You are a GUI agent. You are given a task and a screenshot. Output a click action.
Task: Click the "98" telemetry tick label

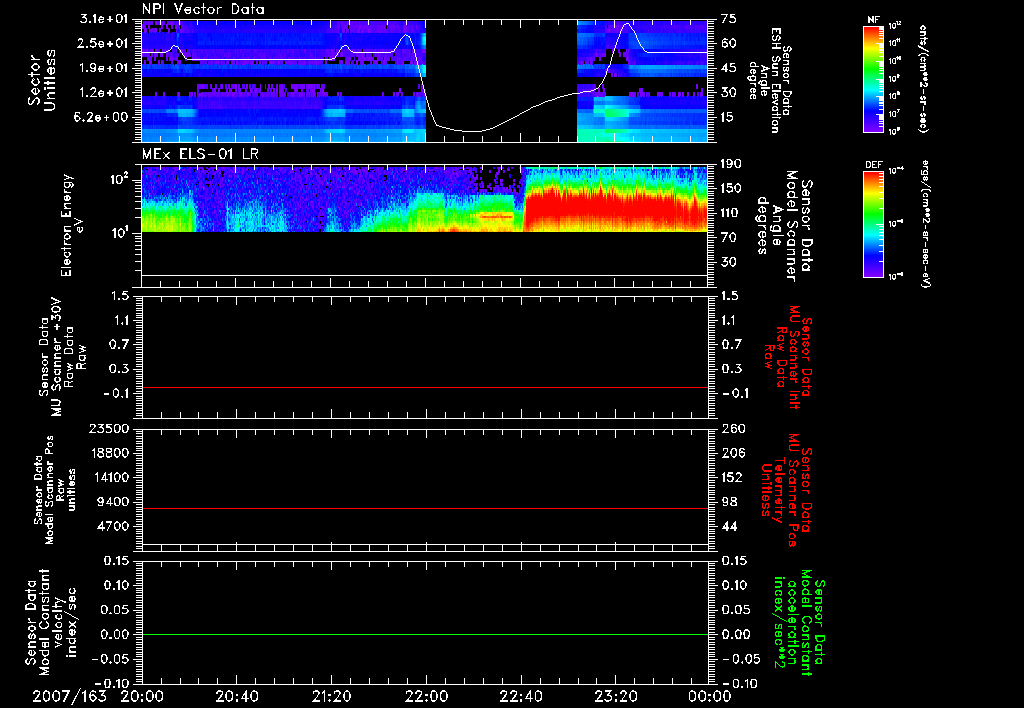point(729,502)
